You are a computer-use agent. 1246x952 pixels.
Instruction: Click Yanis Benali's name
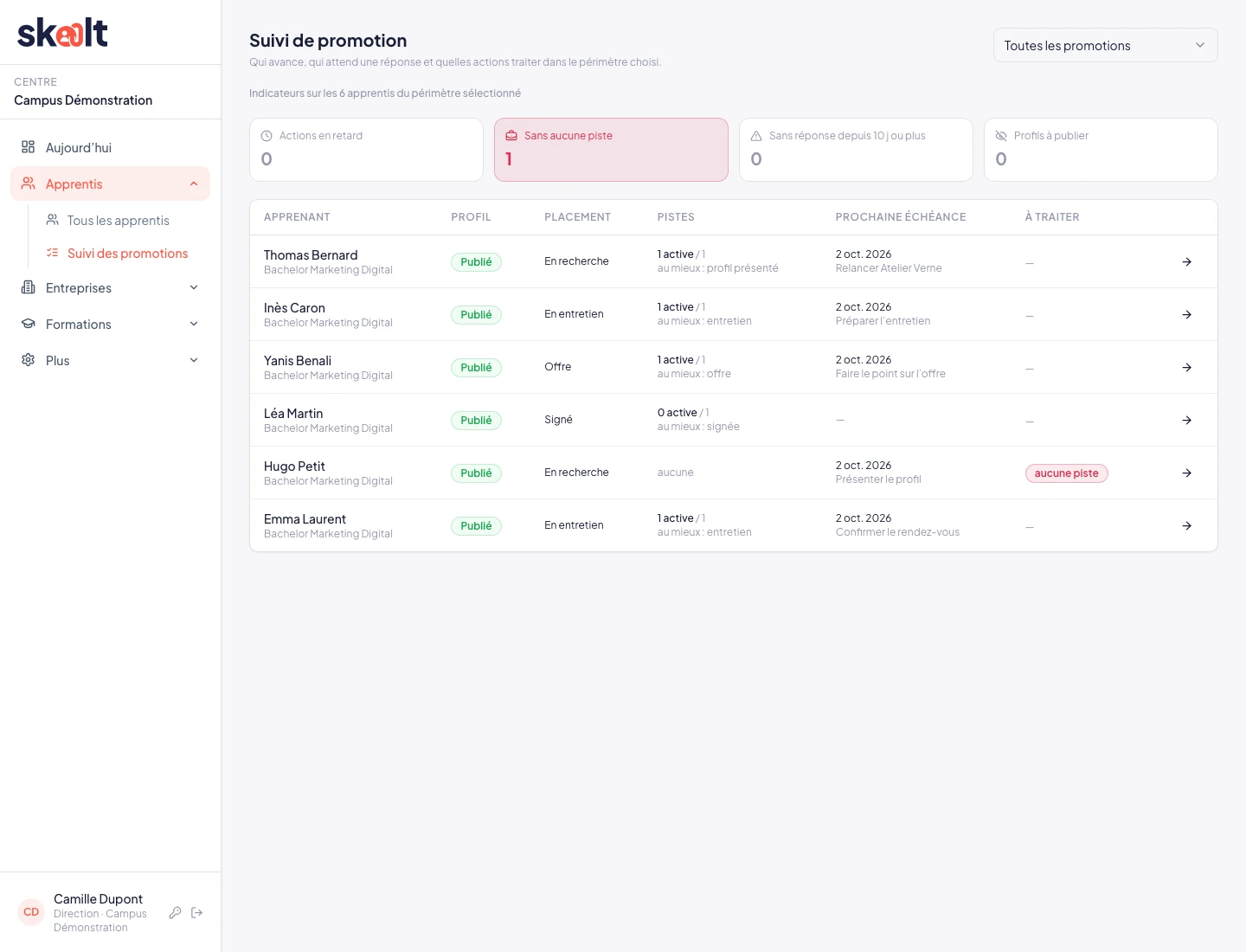(298, 360)
